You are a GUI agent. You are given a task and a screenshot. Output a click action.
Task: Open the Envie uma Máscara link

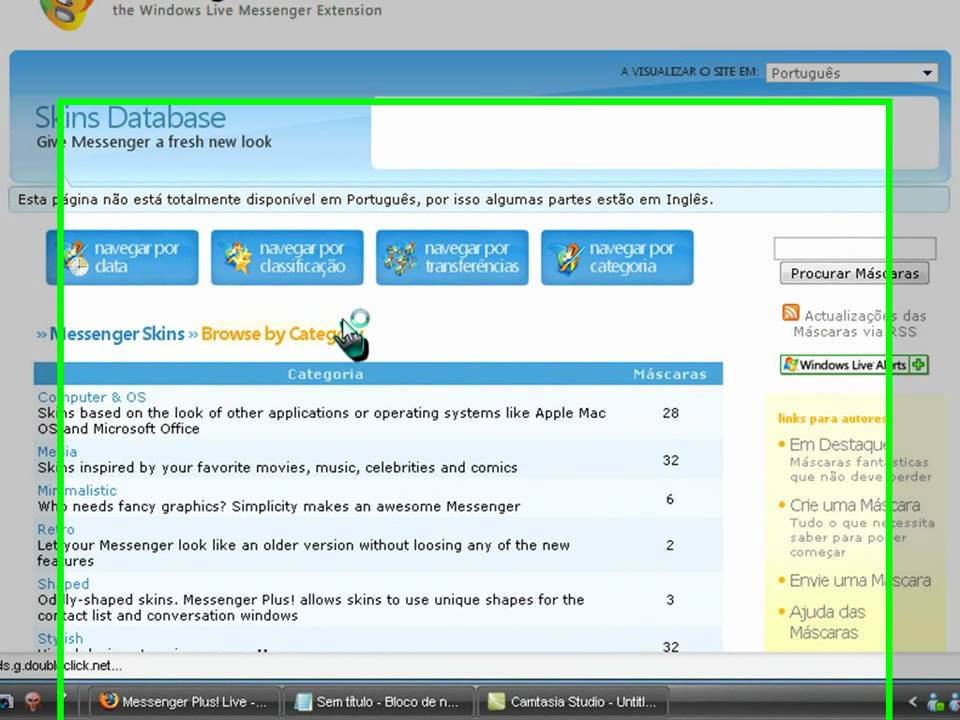[x=860, y=580]
